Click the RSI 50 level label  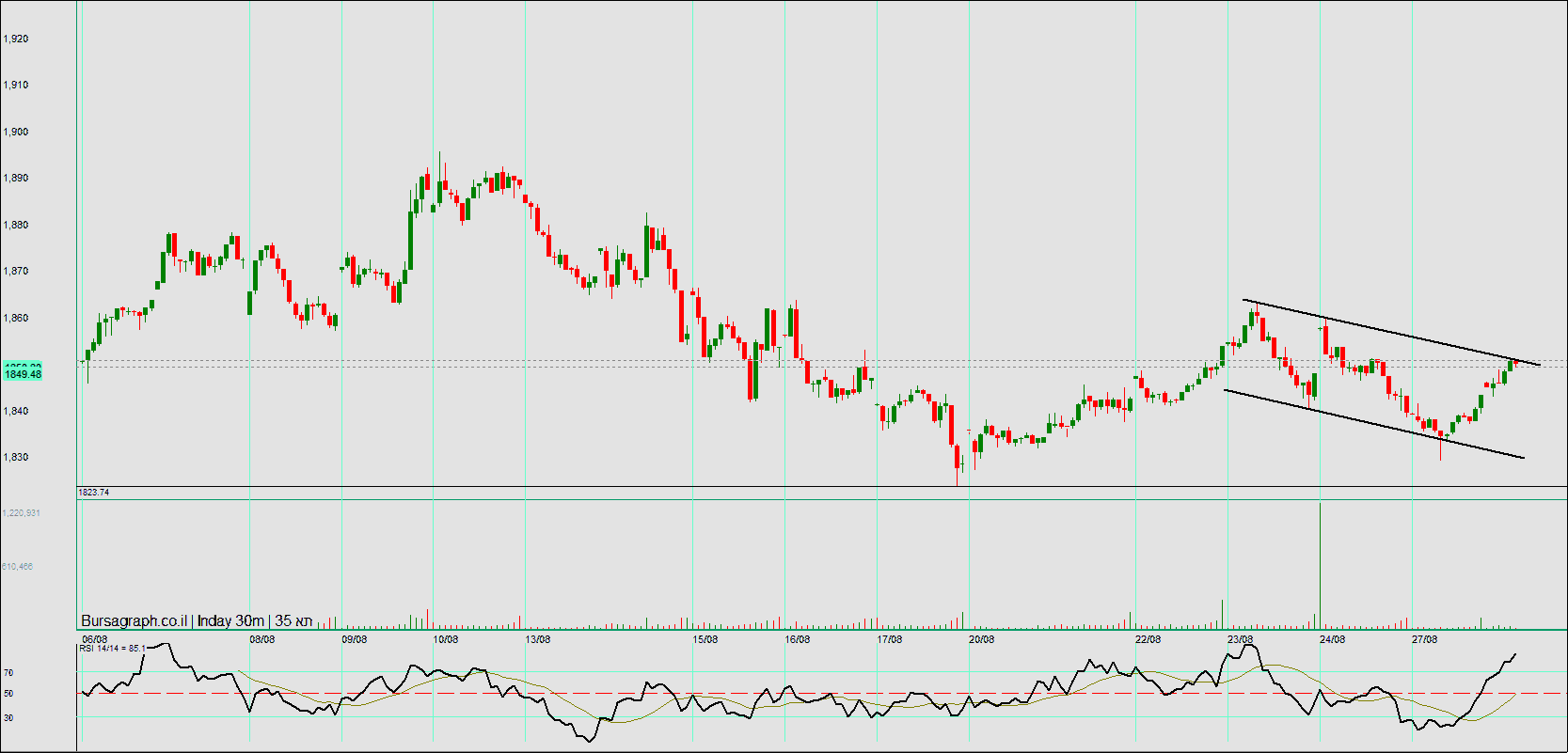click(x=8, y=694)
